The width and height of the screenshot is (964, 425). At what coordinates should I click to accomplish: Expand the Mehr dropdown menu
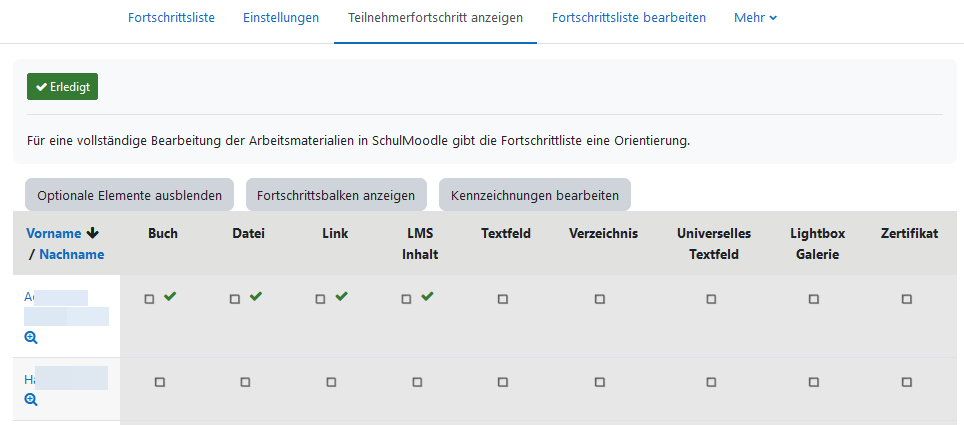coord(755,18)
